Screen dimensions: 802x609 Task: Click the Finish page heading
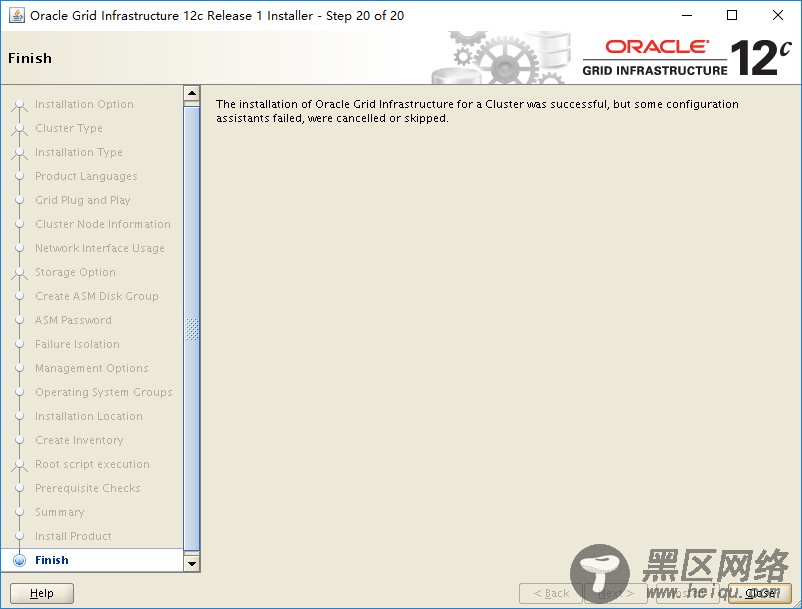(x=30, y=58)
